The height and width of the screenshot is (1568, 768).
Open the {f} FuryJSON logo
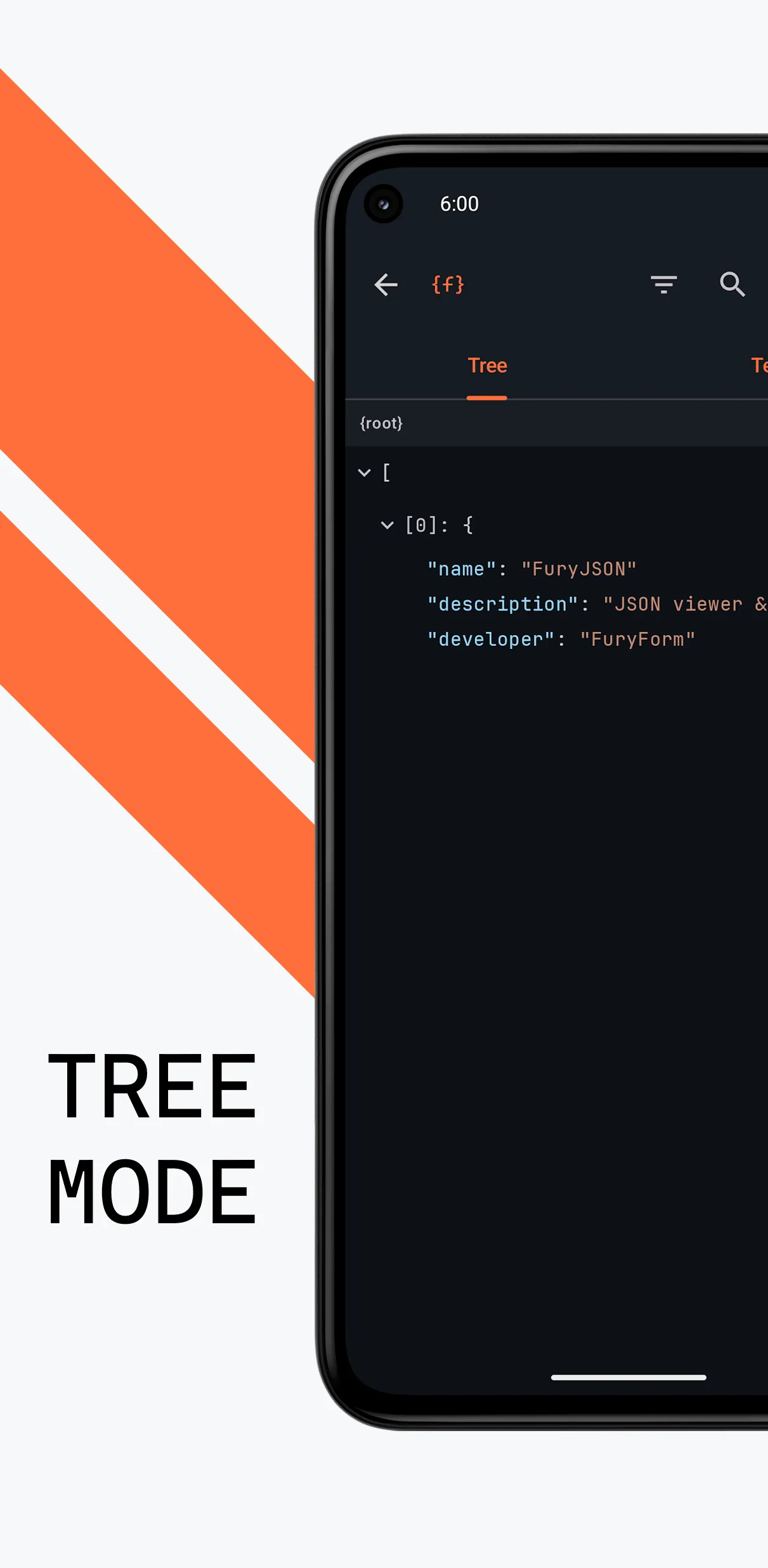[448, 284]
